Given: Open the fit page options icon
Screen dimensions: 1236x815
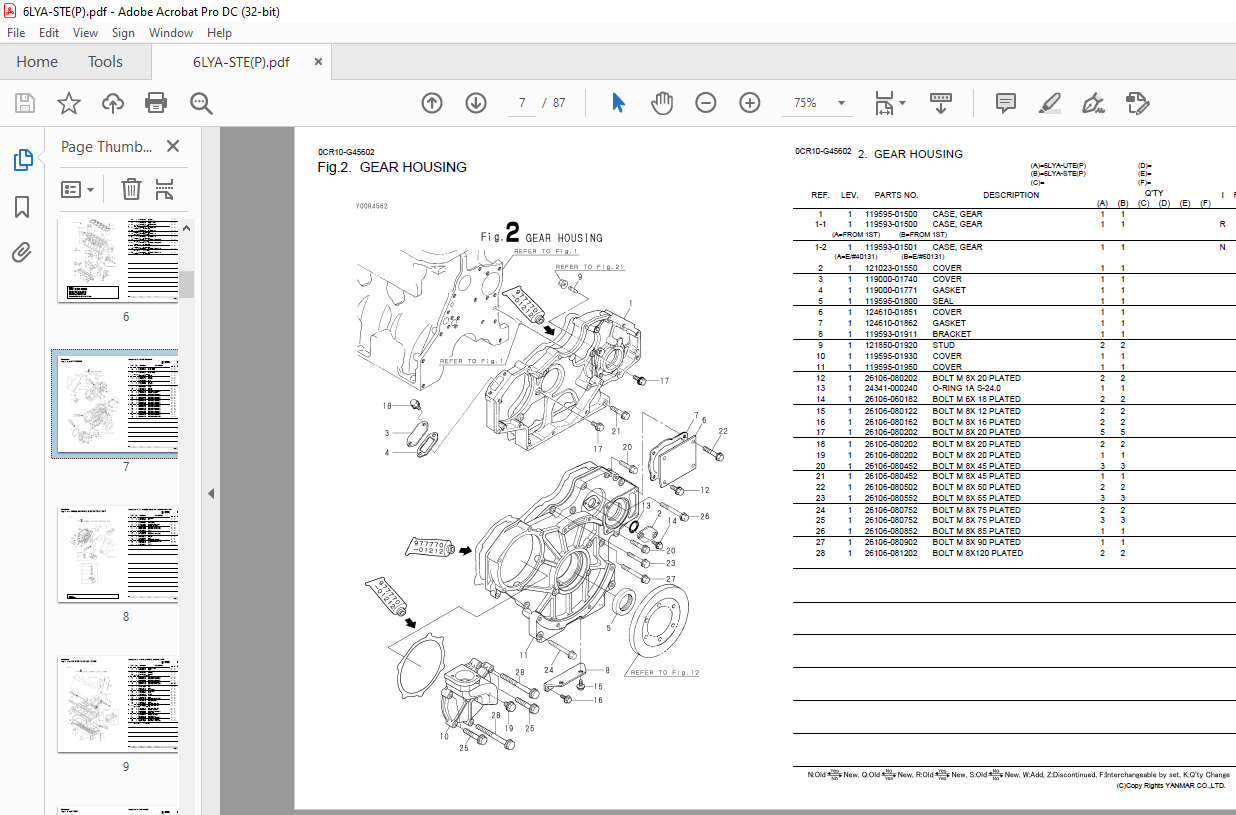Looking at the screenshot, I should (884, 103).
